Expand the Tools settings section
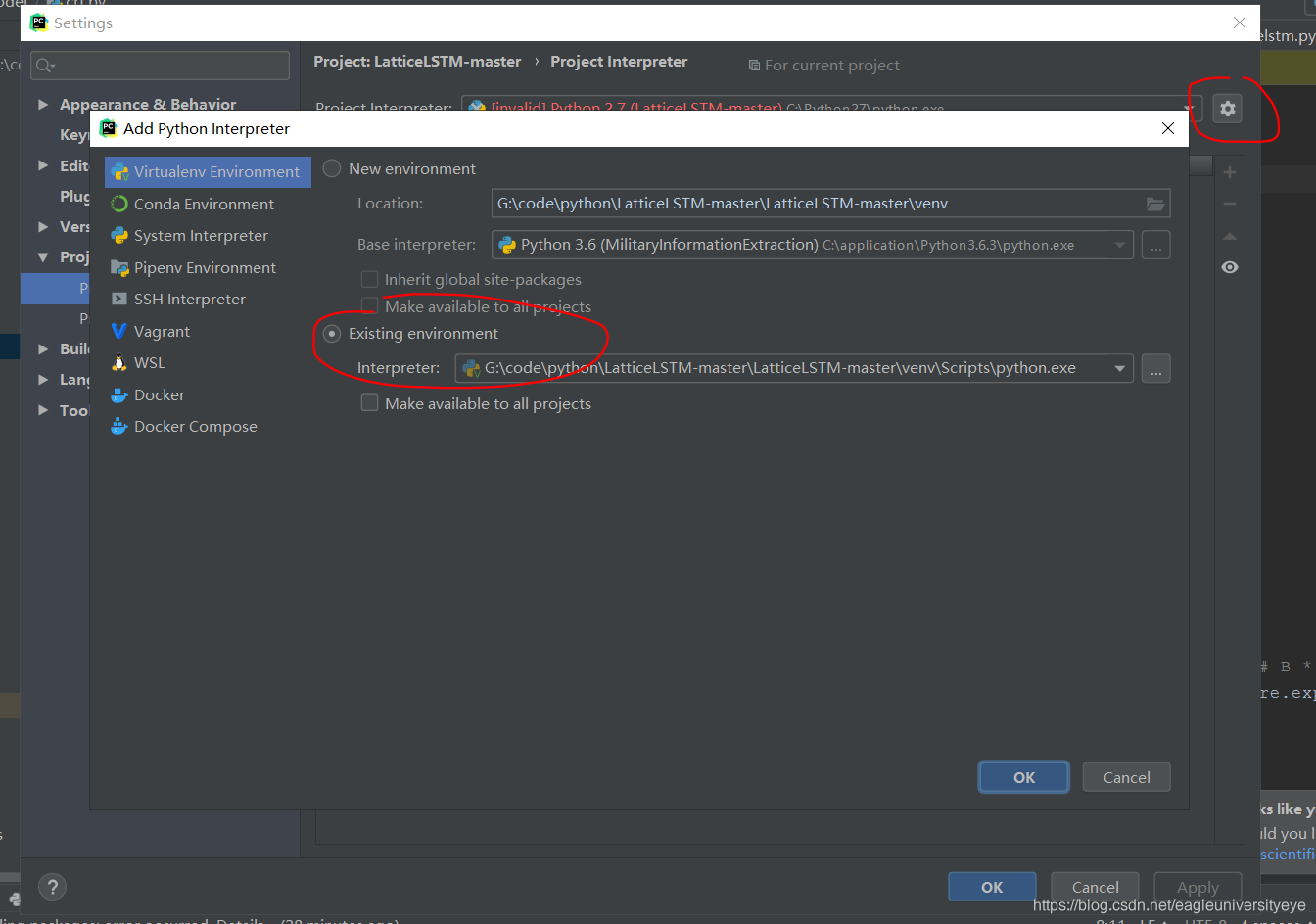Screen dimensions: 1316x924 click(43, 410)
